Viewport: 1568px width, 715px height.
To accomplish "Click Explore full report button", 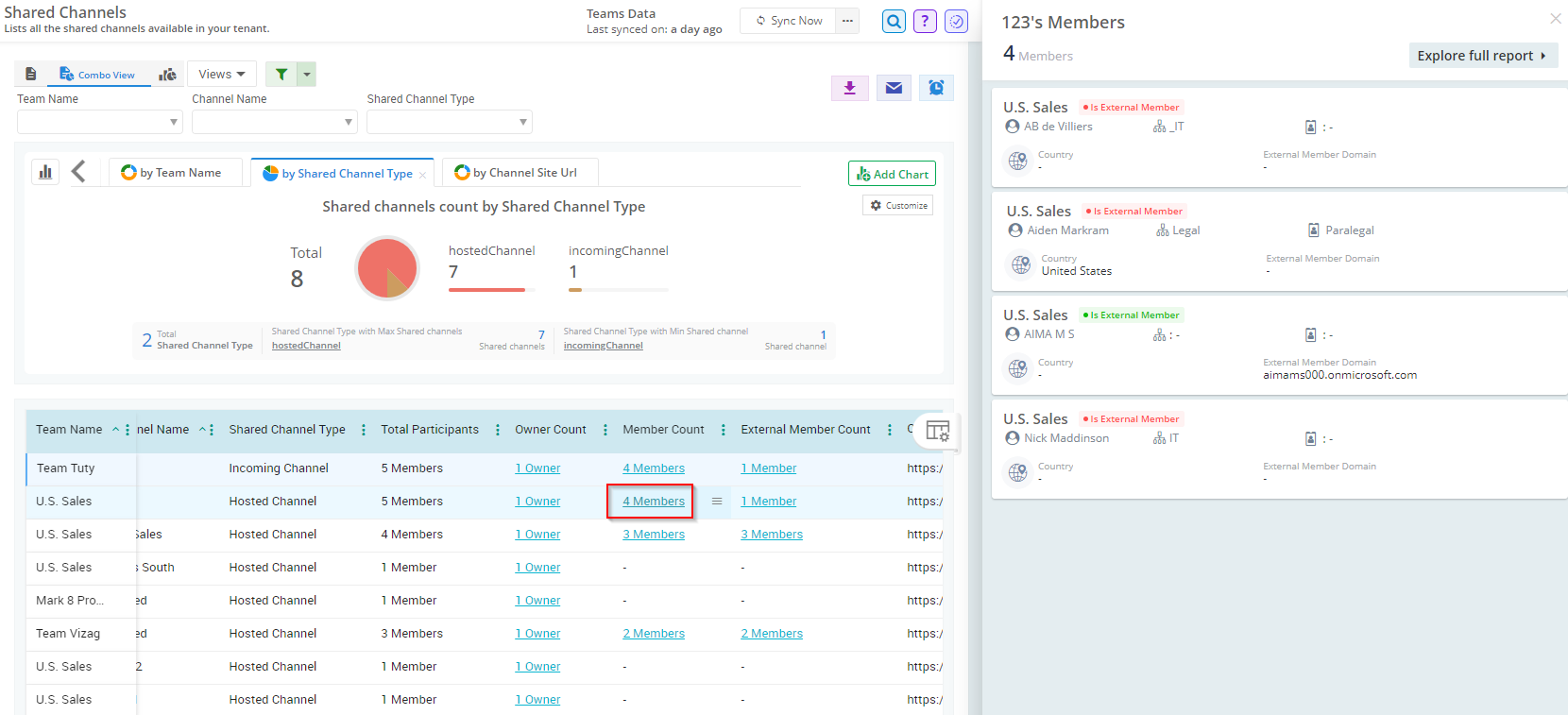I will coord(1483,56).
